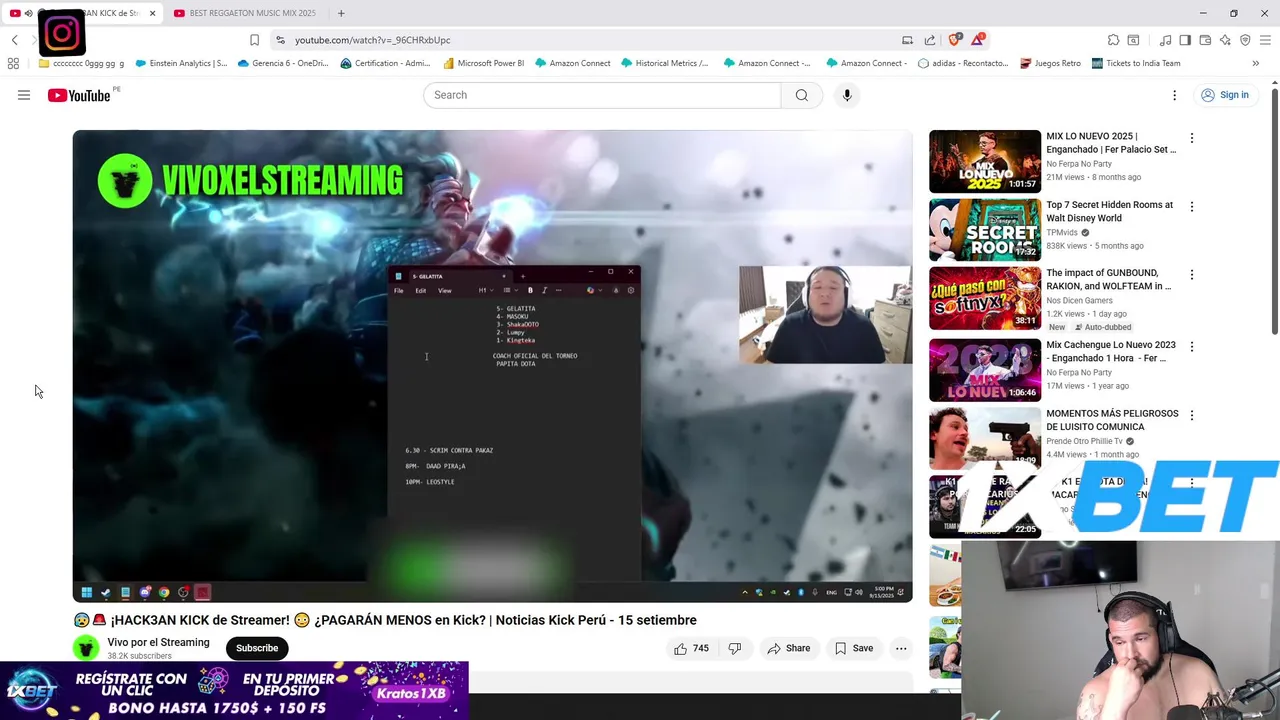
Task: Dislike the video with thumbs-down
Action: (x=735, y=648)
